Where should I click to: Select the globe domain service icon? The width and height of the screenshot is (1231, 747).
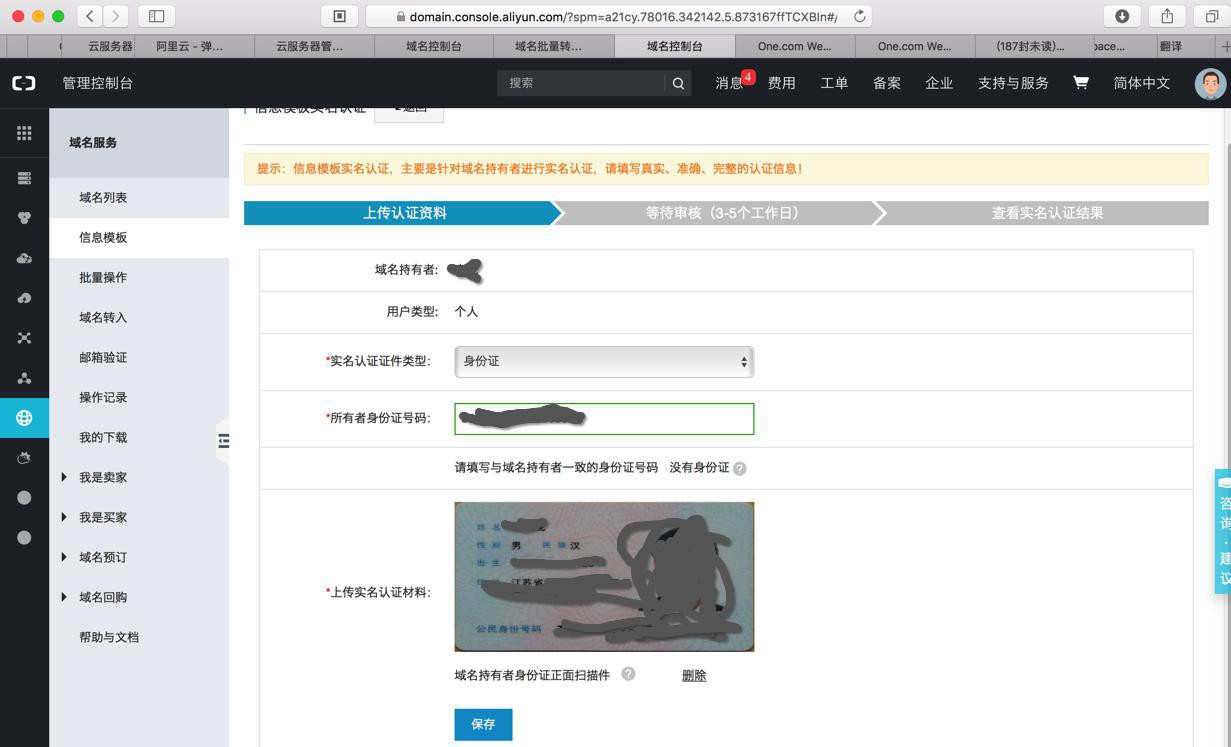[24, 418]
